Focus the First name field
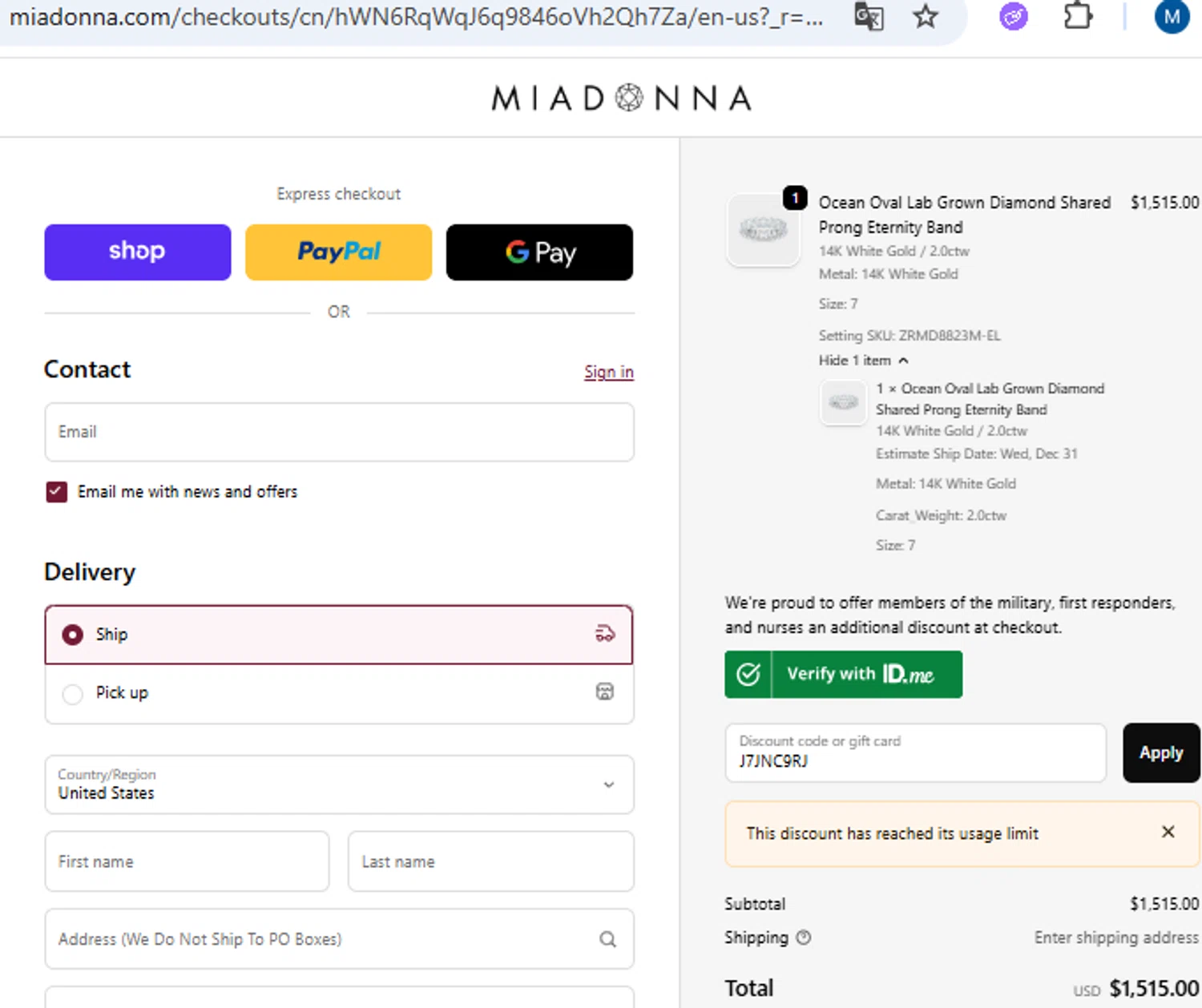Viewport: 1202px width, 1008px height. [x=187, y=861]
